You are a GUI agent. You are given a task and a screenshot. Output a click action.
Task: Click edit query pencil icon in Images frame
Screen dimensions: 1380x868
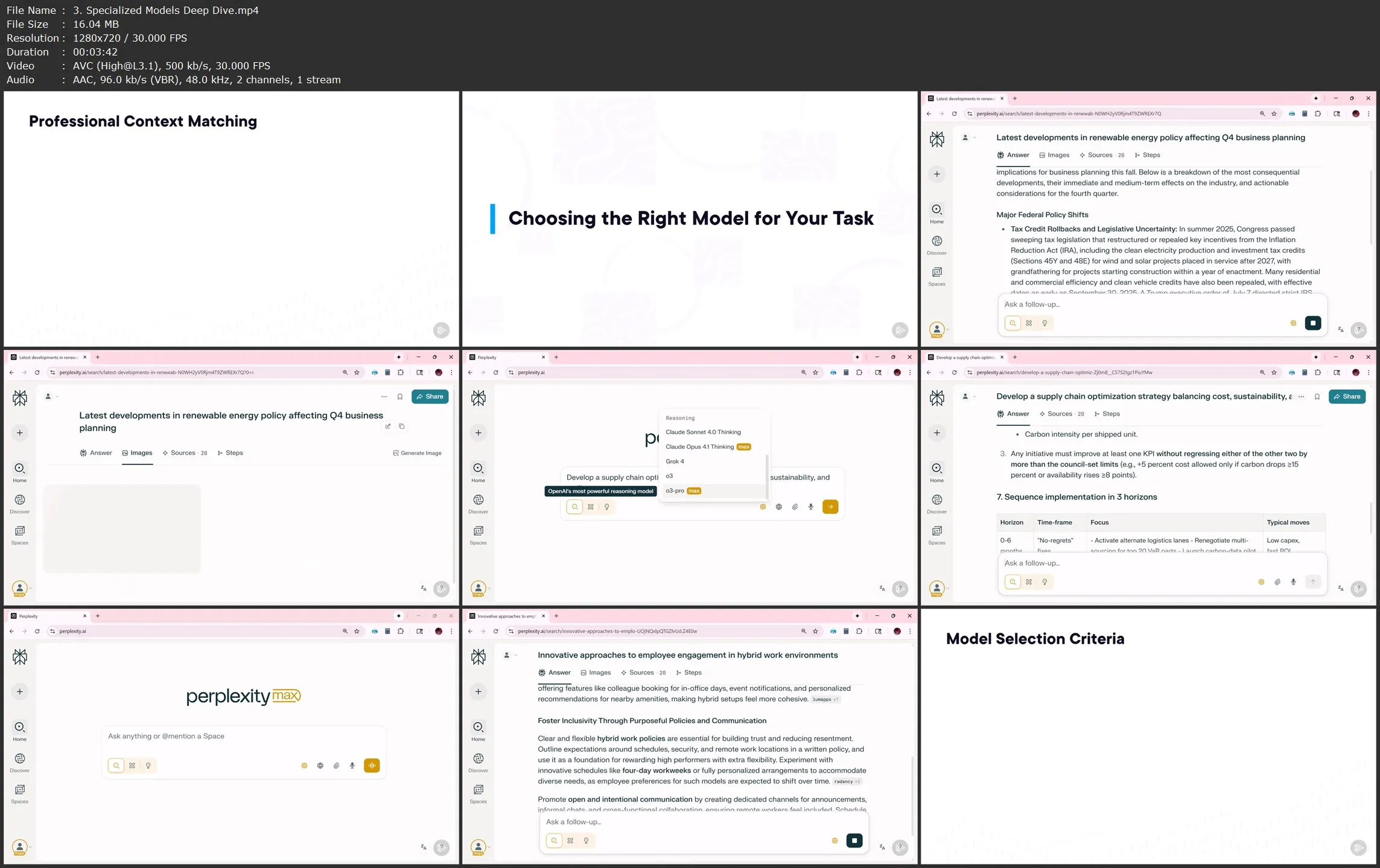point(388,426)
